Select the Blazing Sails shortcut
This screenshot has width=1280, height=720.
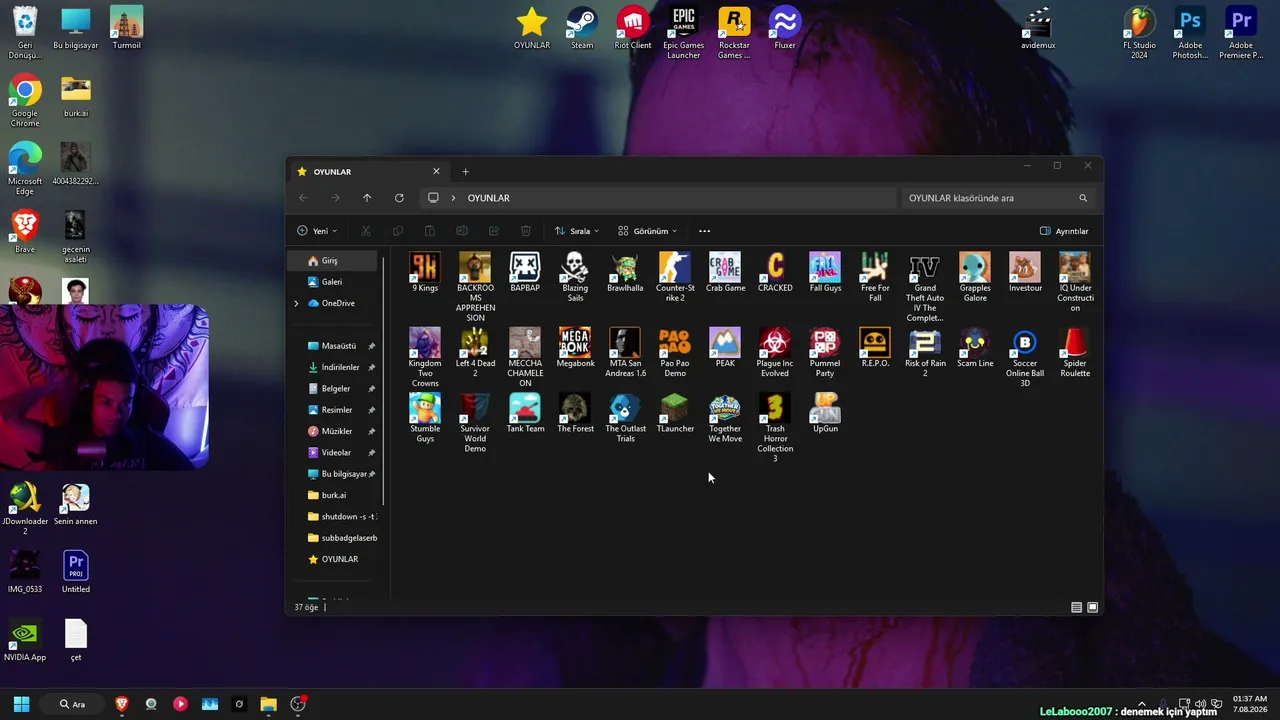coord(575,277)
